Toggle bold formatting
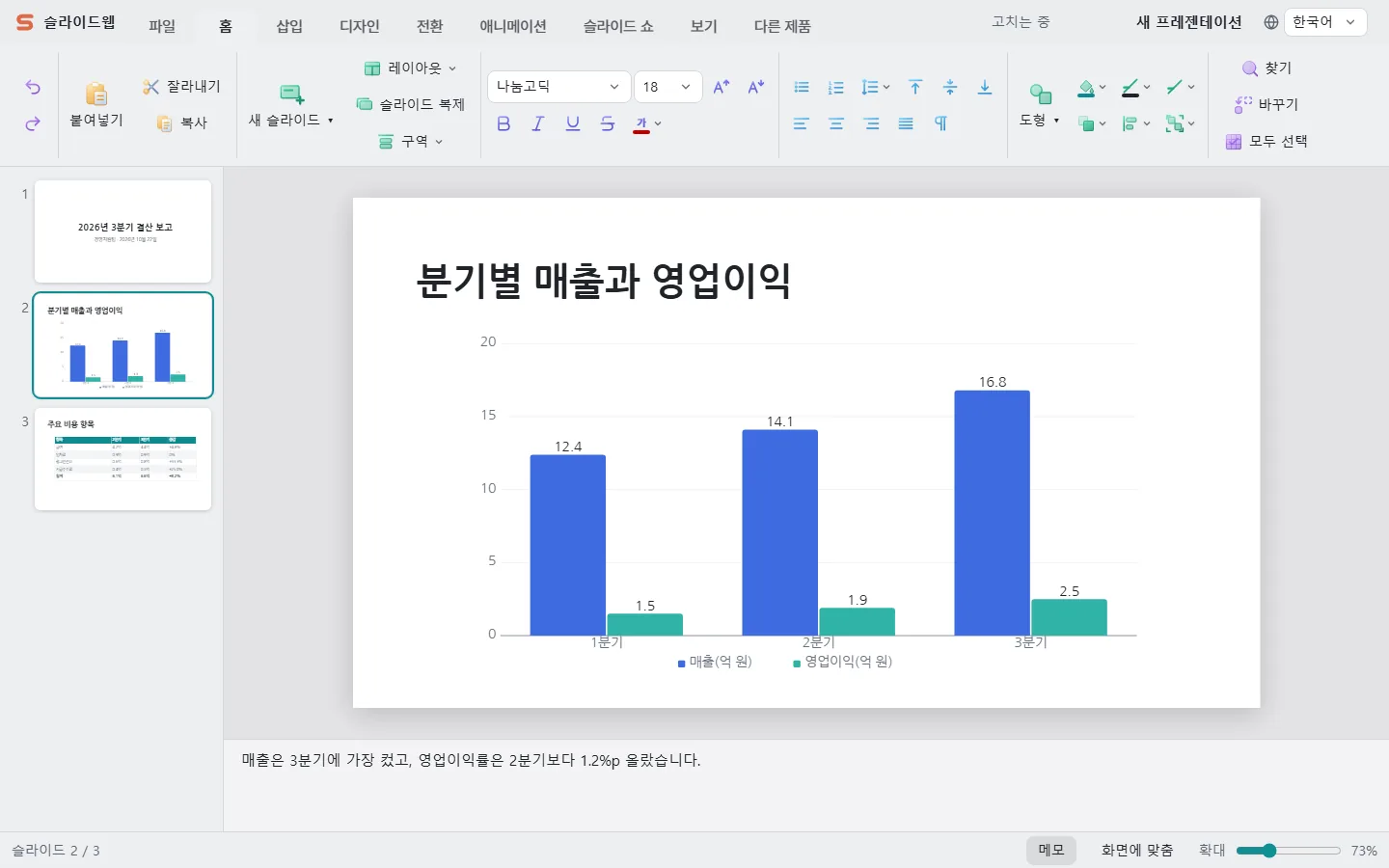 tap(504, 123)
